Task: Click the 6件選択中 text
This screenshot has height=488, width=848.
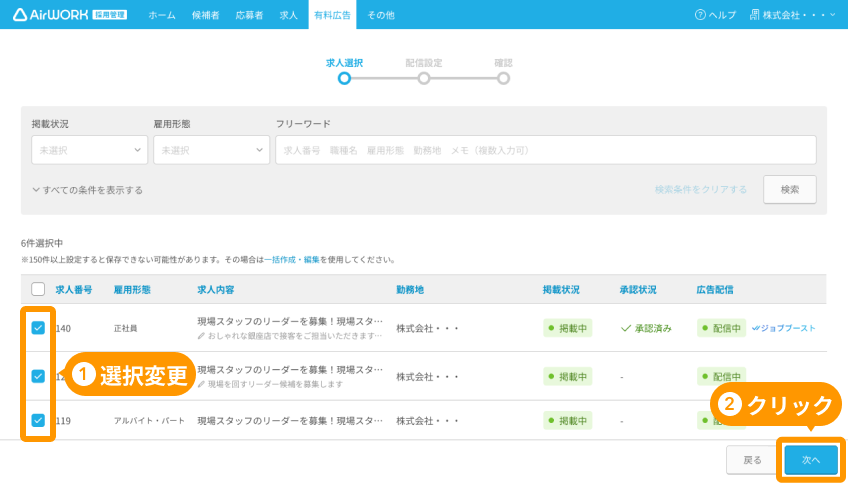Action: pyautogui.click(x=42, y=243)
